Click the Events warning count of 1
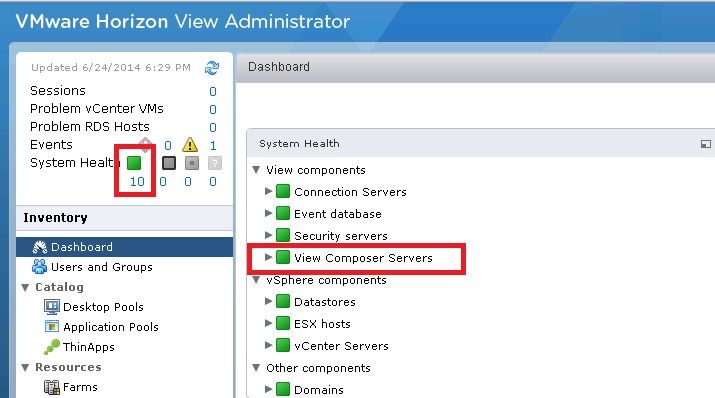Image resolution: width=715 pixels, height=398 pixels. tap(213, 145)
